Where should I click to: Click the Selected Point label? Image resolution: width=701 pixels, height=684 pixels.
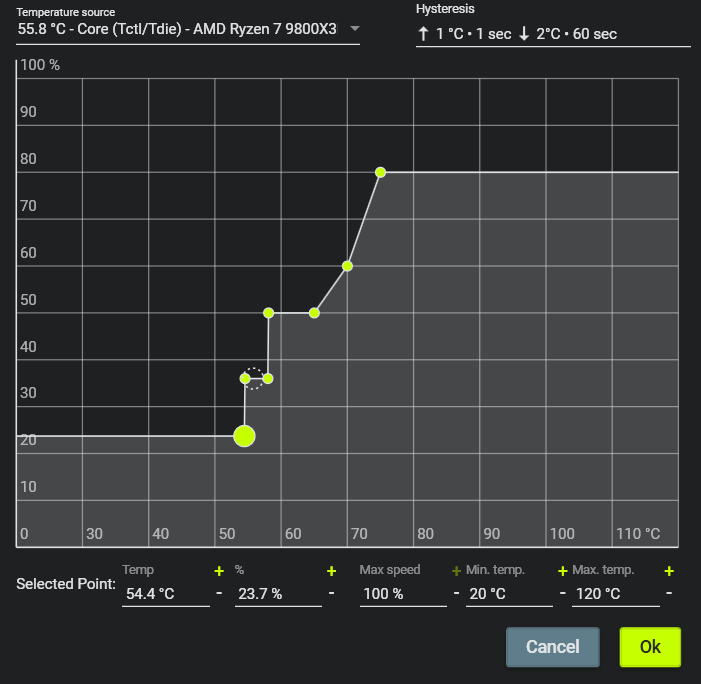(x=66, y=584)
